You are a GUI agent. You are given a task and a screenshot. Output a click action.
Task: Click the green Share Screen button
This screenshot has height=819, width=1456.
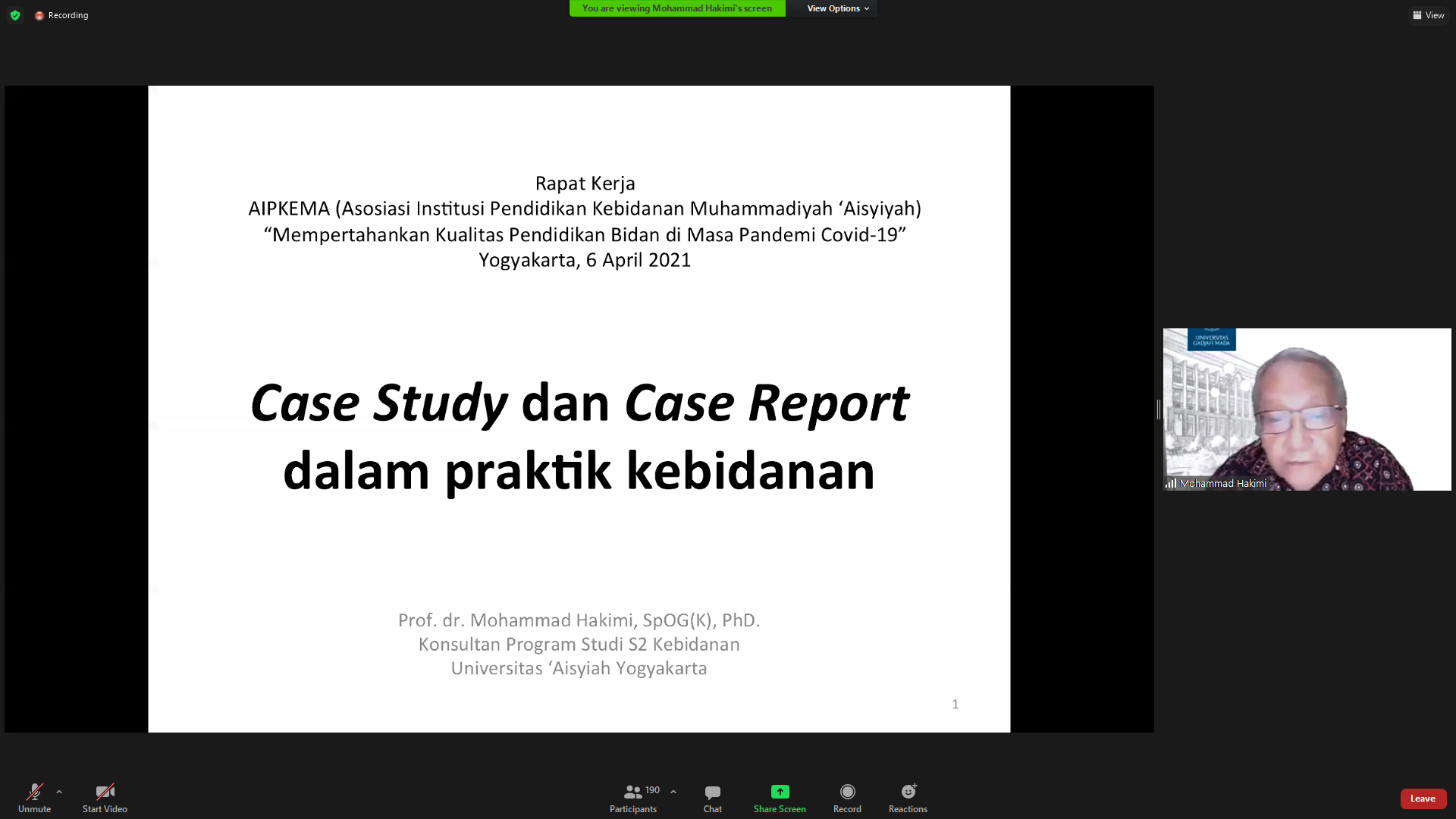[780, 799]
